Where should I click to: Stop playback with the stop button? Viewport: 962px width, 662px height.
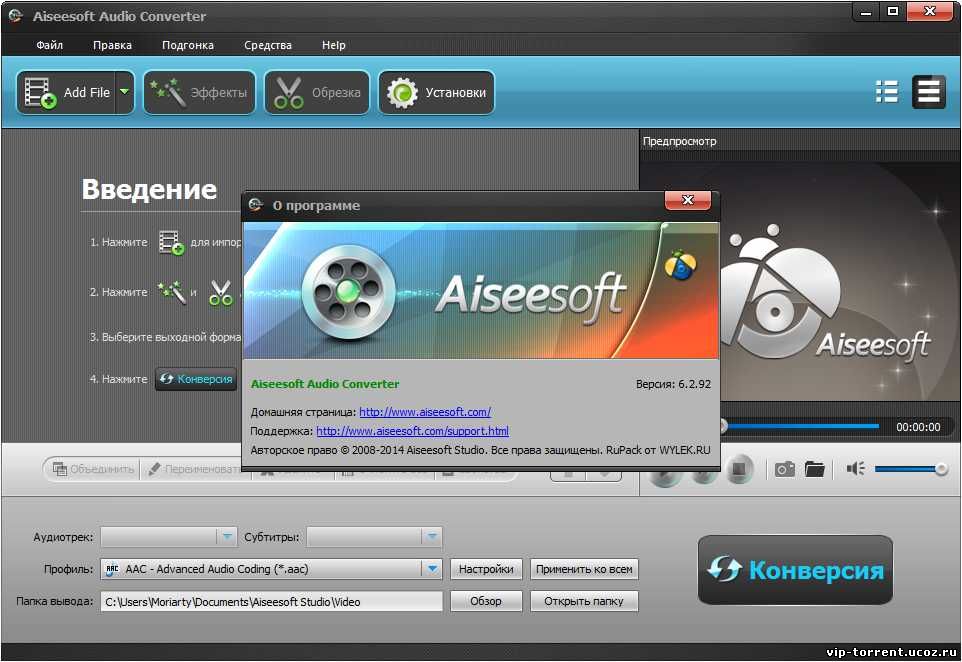tap(739, 469)
